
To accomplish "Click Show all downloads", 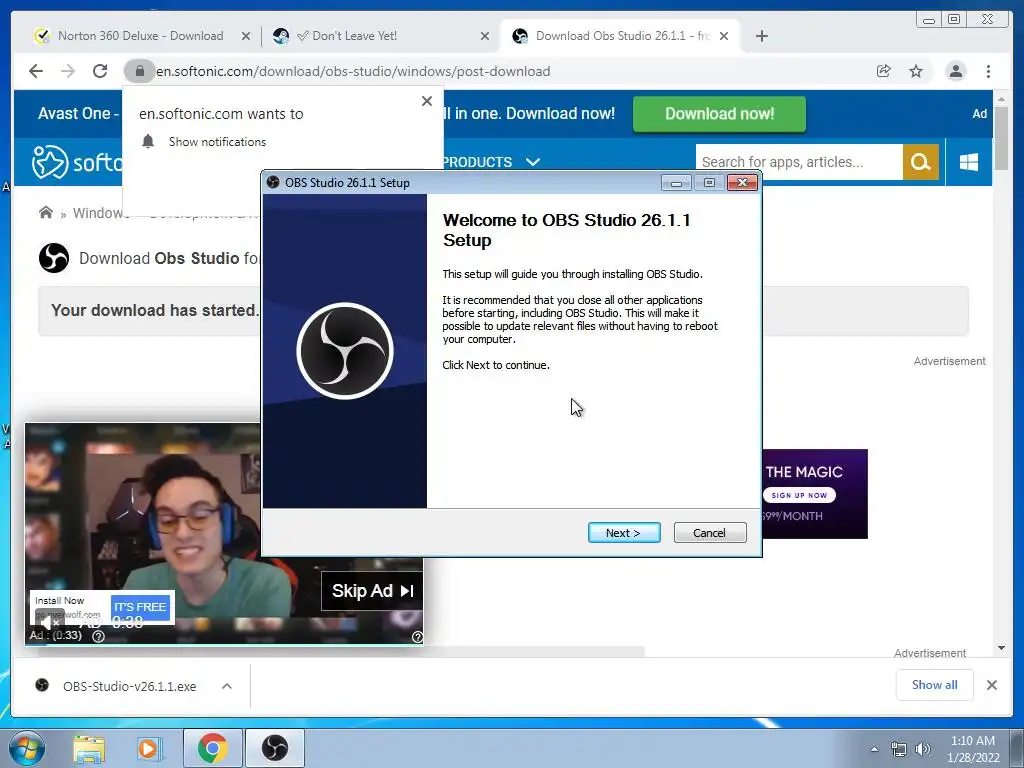I will pyautogui.click(x=935, y=685).
